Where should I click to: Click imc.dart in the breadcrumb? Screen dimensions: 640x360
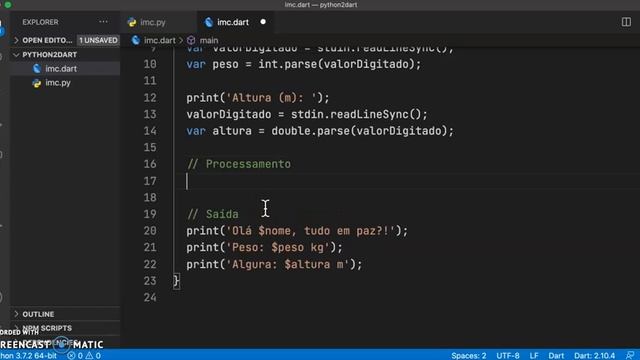pos(160,40)
